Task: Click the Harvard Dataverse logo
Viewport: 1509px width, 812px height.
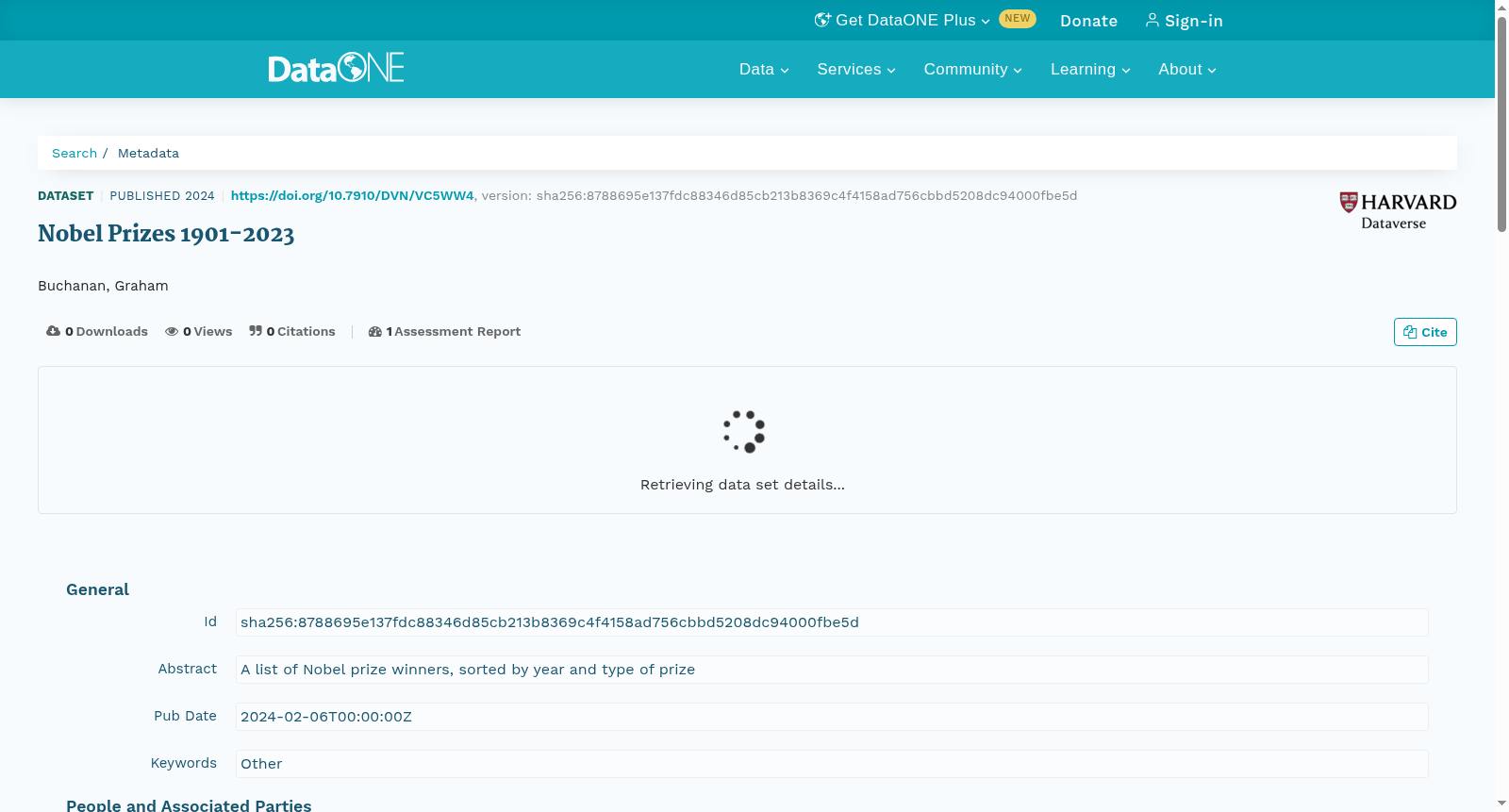Action: pos(1398,211)
